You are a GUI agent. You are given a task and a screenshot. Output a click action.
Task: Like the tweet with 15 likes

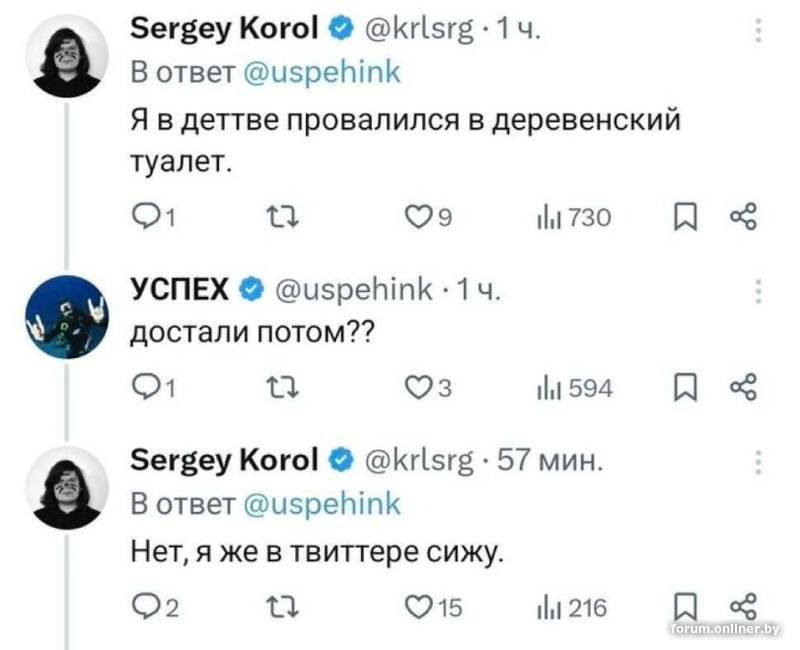tap(417, 607)
